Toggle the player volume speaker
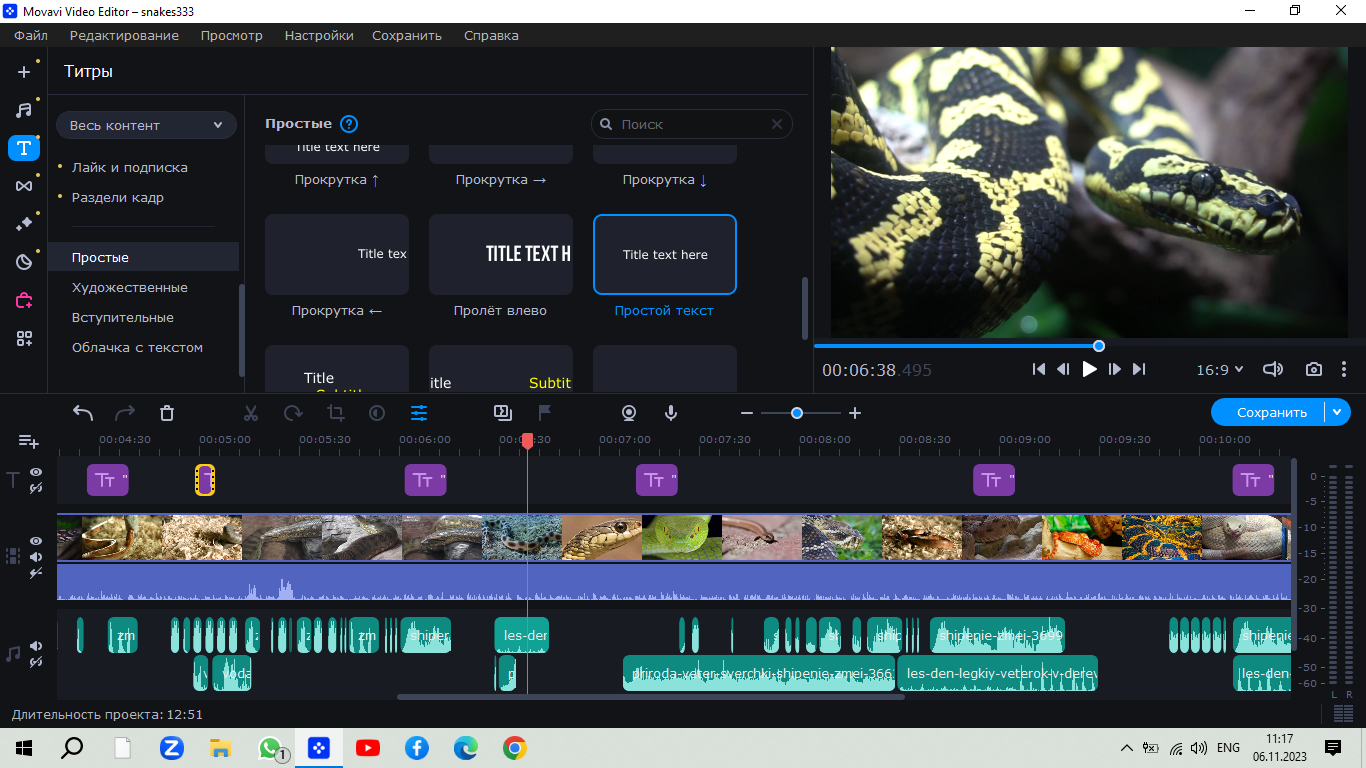Image resolution: width=1366 pixels, height=768 pixels. [1273, 369]
